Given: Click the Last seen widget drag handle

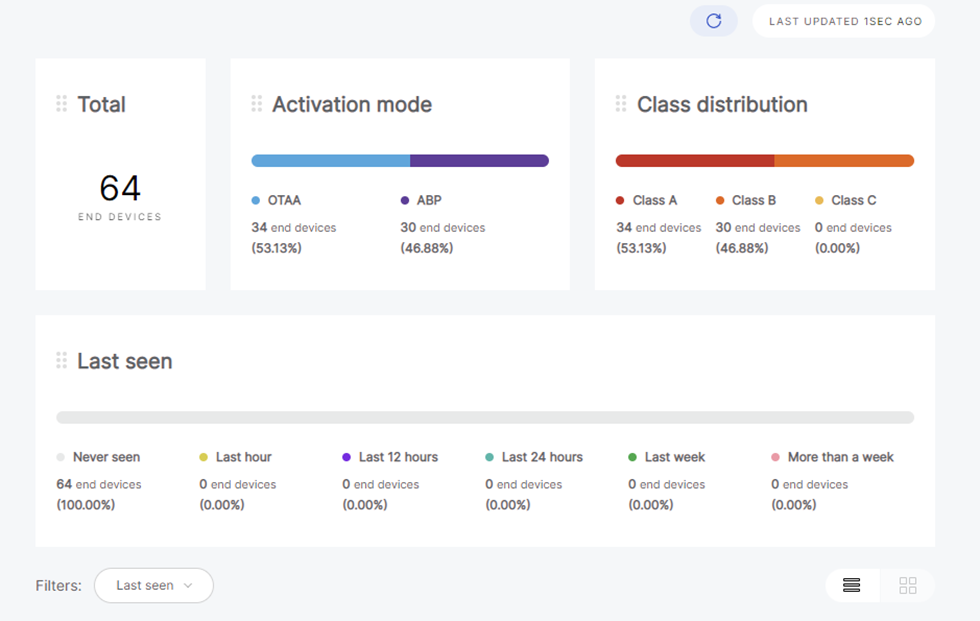Looking at the screenshot, I should tap(61, 360).
